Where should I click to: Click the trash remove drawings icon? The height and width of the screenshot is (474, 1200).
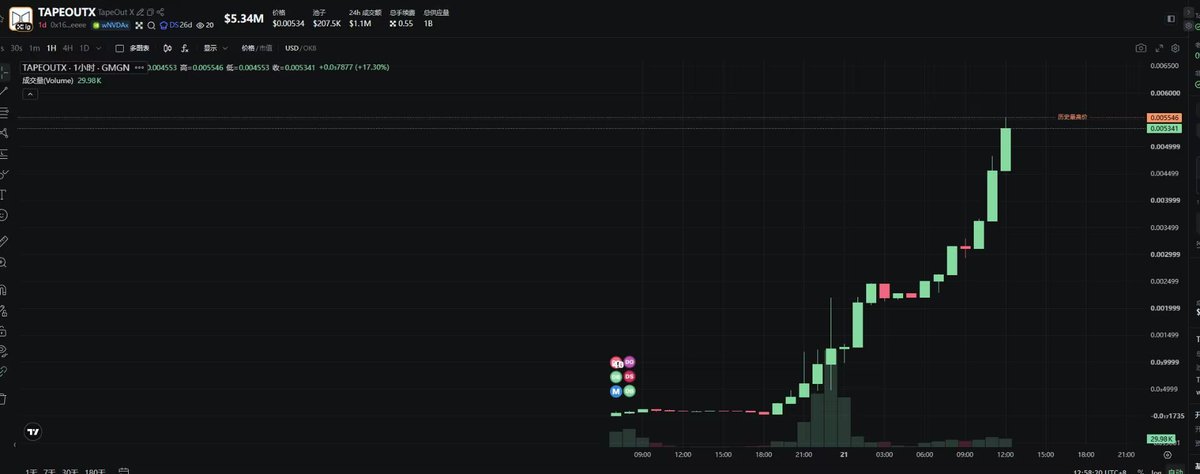pyautogui.click(x=4, y=398)
